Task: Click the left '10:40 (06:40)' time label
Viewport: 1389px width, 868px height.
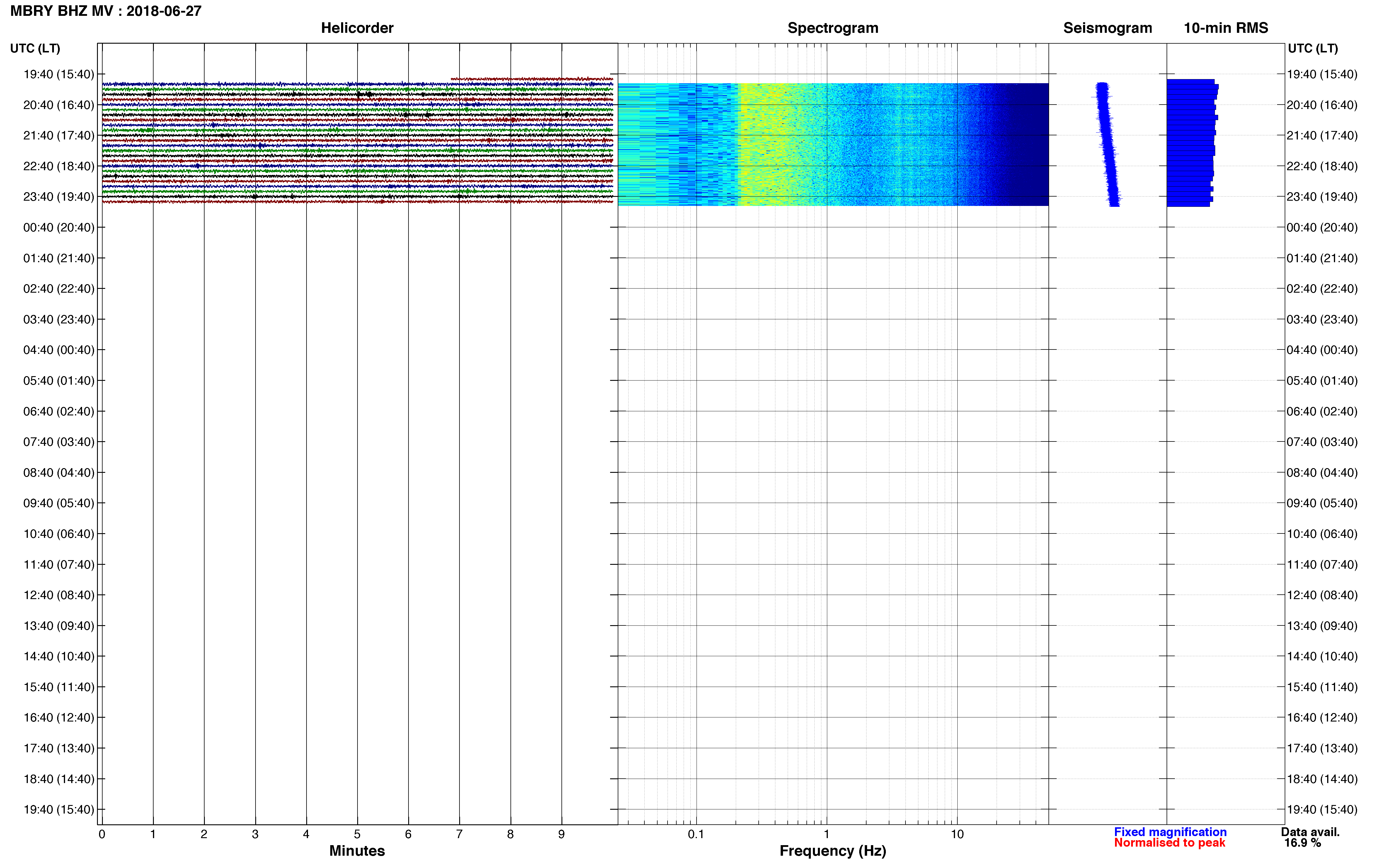Action: [59, 534]
